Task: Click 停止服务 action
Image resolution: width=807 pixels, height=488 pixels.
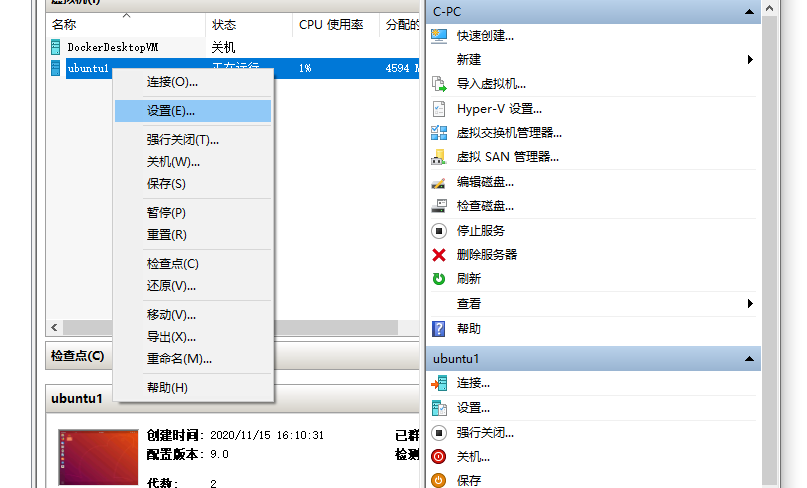Action: [481, 231]
